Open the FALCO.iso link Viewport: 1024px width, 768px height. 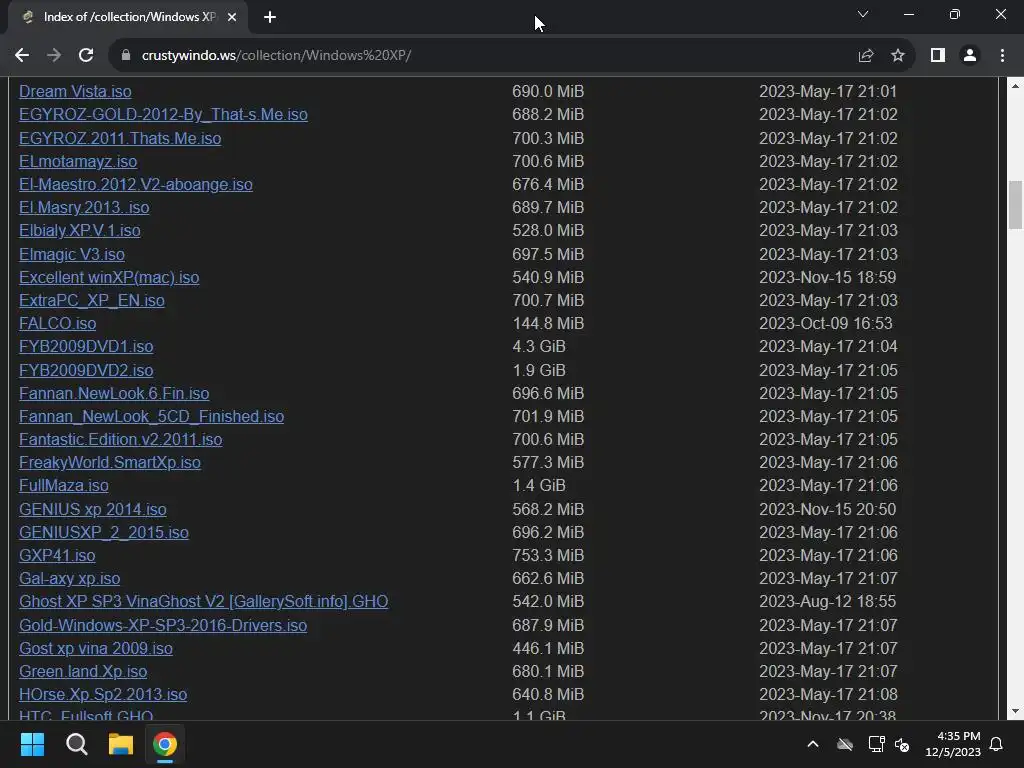tap(57, 323)
